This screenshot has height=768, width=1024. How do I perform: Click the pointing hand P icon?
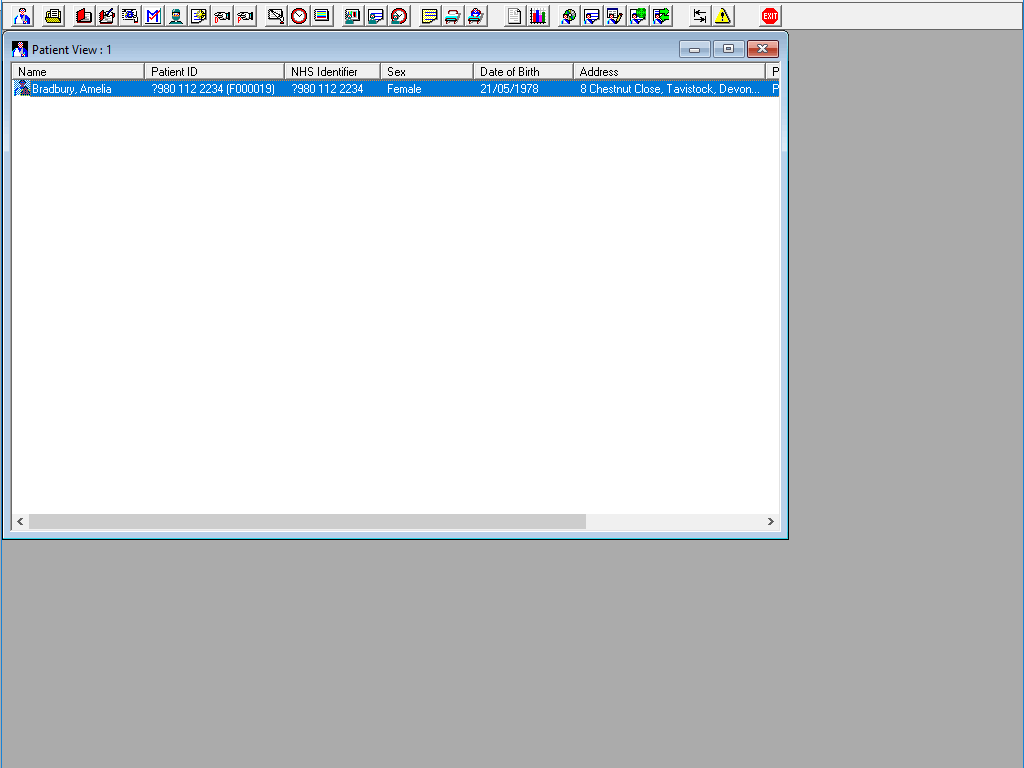(x=246, y=16)
